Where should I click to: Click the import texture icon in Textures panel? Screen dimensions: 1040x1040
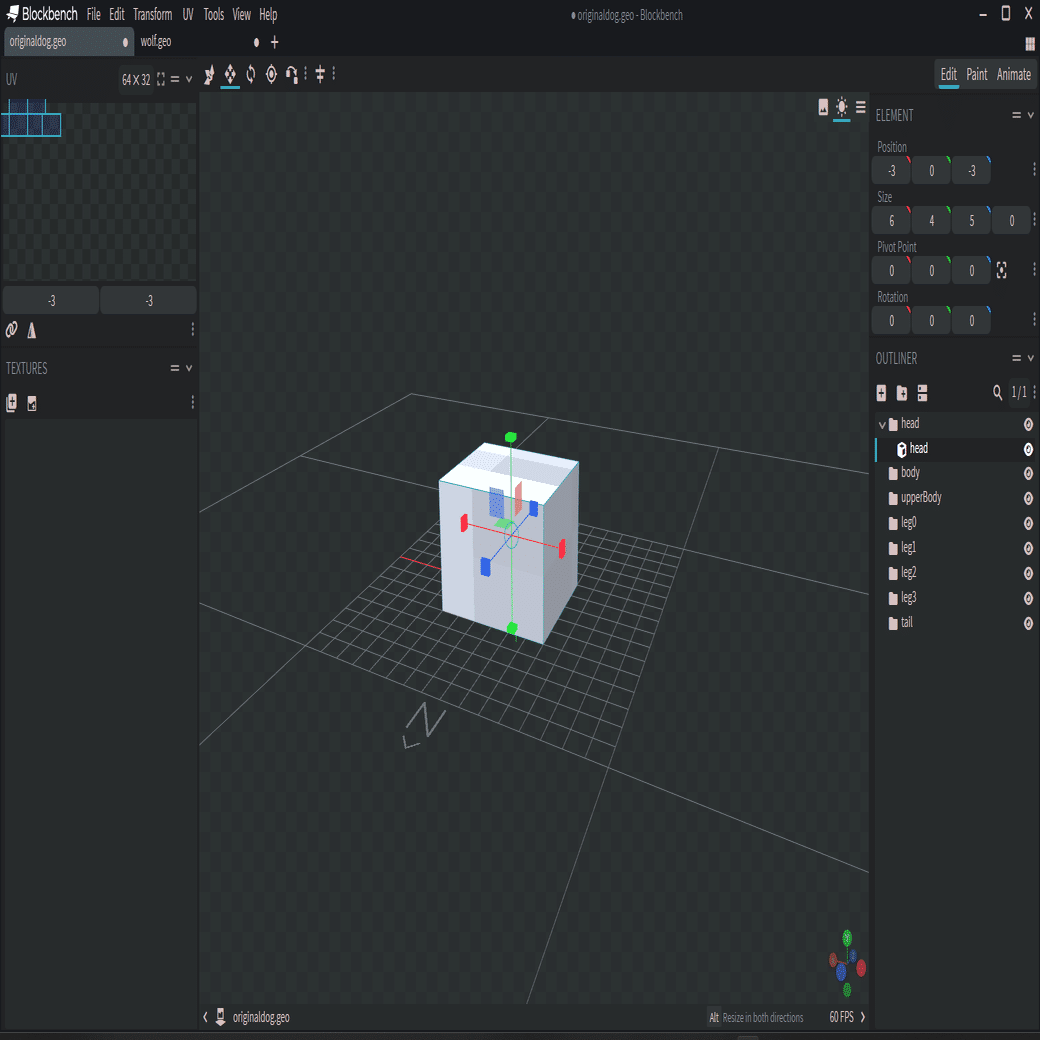click(11, 403)
